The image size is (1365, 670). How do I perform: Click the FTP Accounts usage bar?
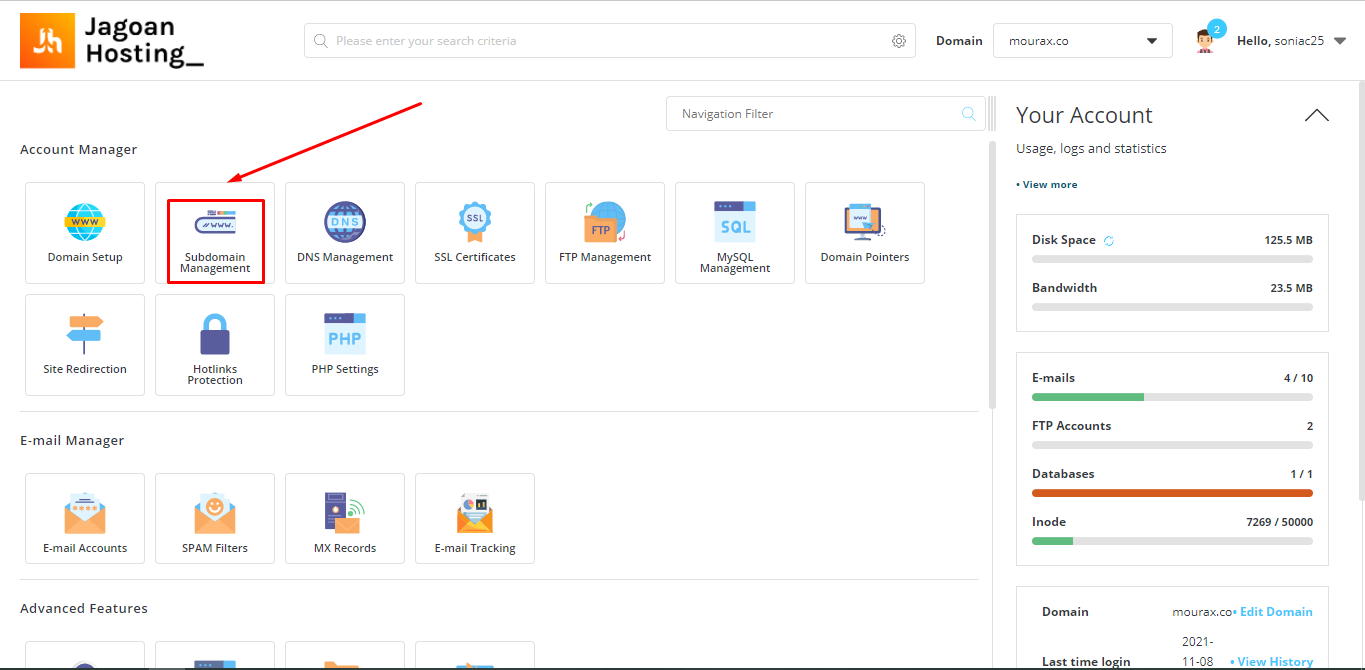pyautogui.click(x=1172, y=445)
